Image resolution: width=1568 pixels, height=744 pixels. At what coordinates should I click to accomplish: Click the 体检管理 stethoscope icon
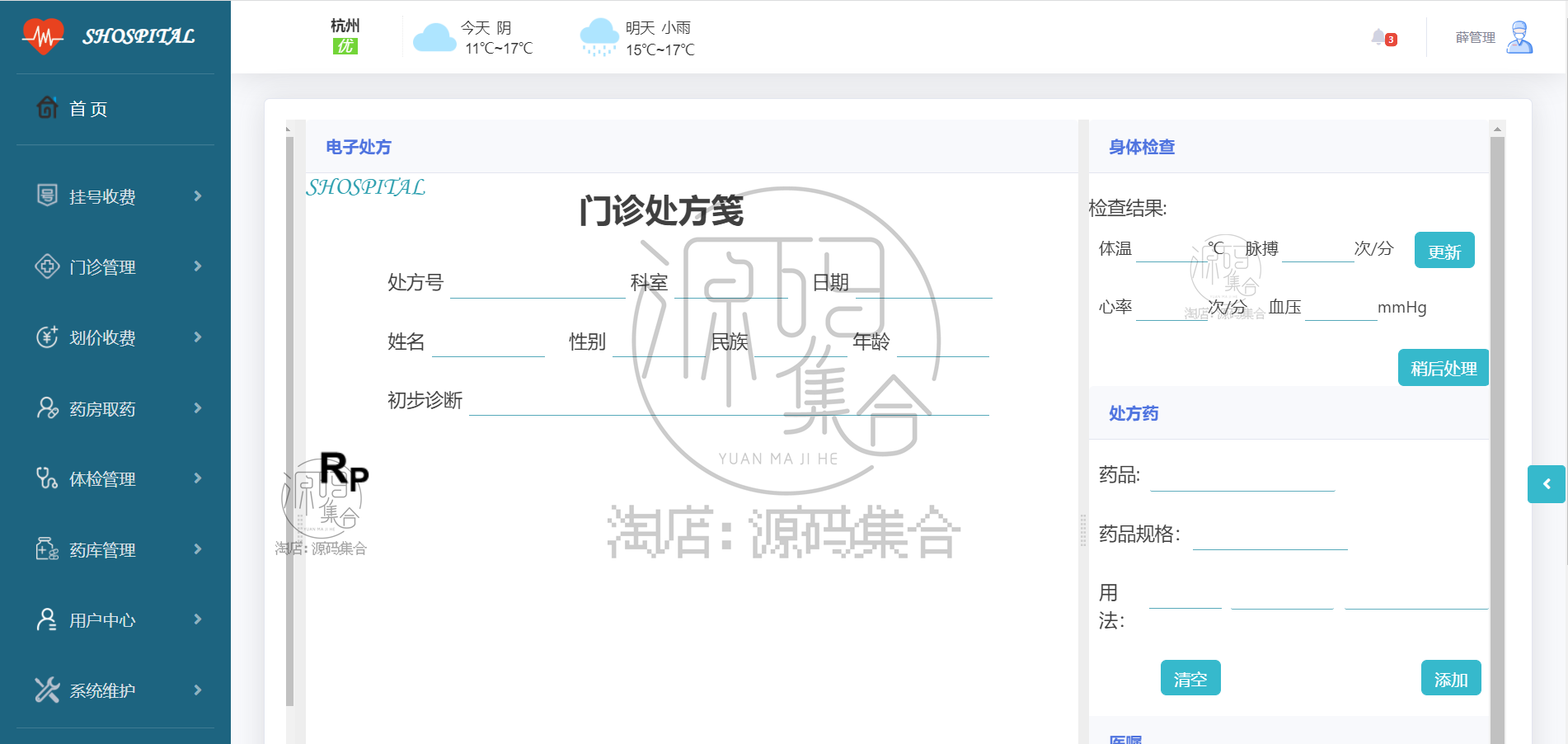click(x=47, y=478)
